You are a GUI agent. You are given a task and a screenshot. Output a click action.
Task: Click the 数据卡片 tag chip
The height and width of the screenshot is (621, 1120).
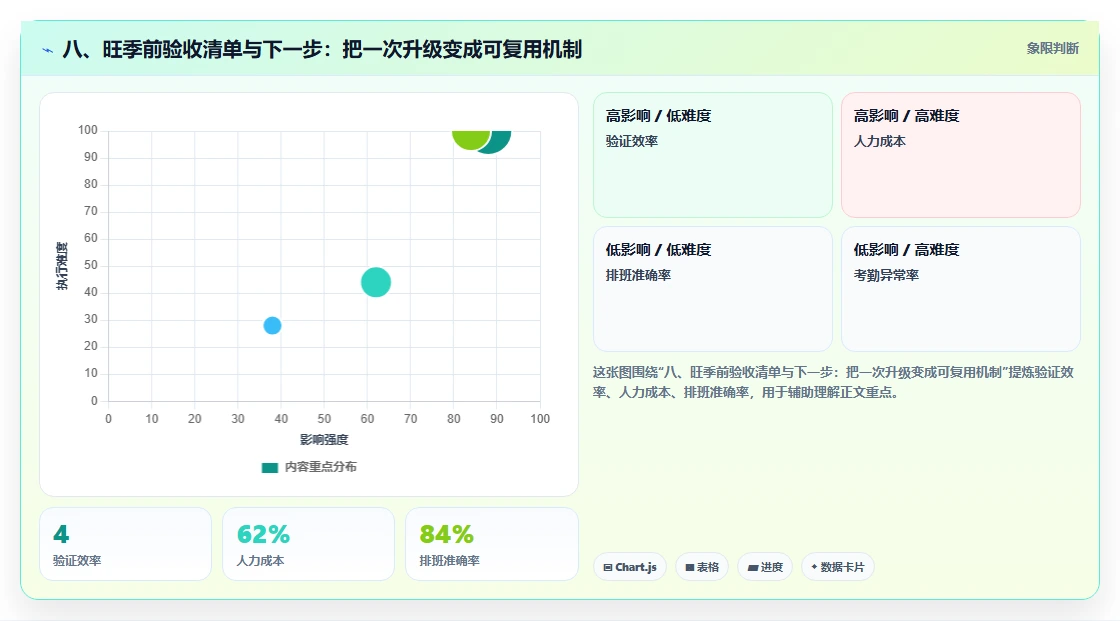(838, 567)
